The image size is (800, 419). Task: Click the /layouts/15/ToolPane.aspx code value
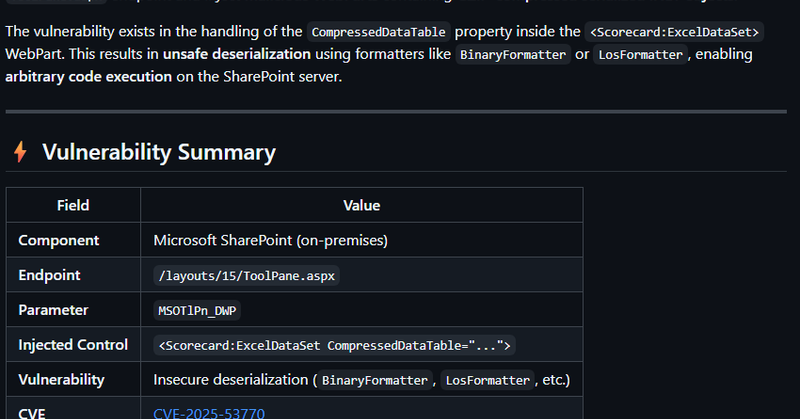pos(246,276)
